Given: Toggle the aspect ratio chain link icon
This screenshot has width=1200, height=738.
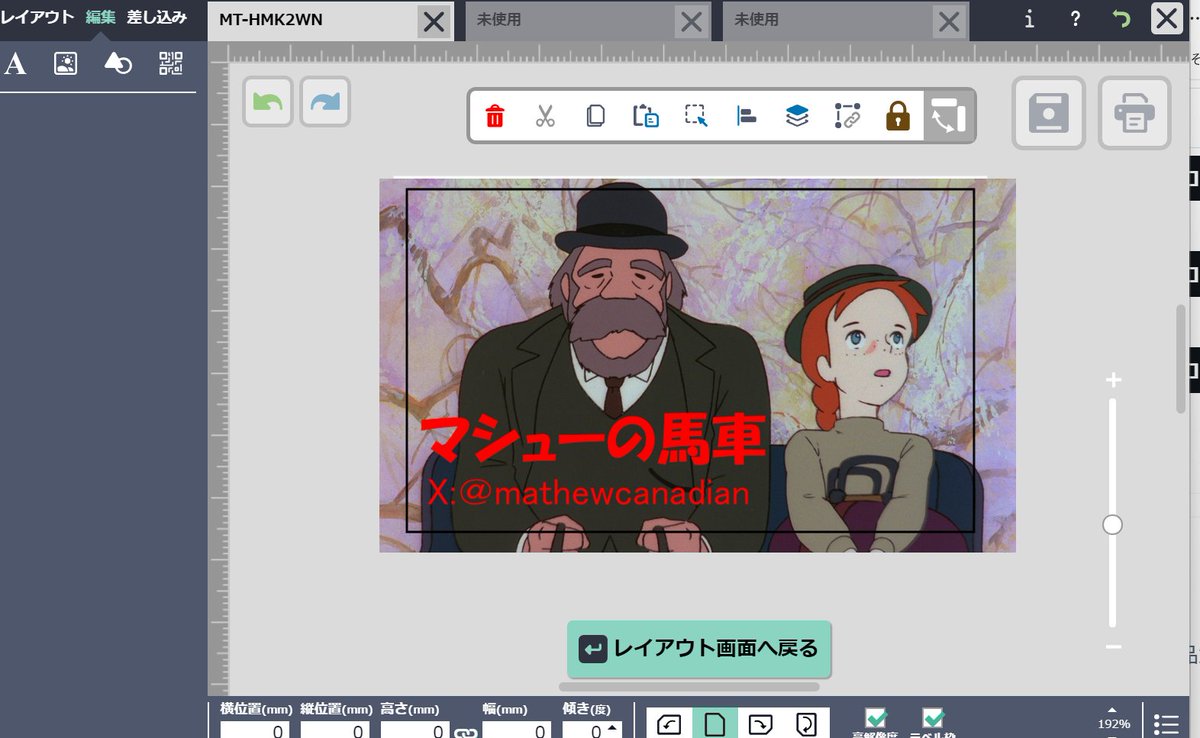Looking at the screenshot, I should pos(465,733).
